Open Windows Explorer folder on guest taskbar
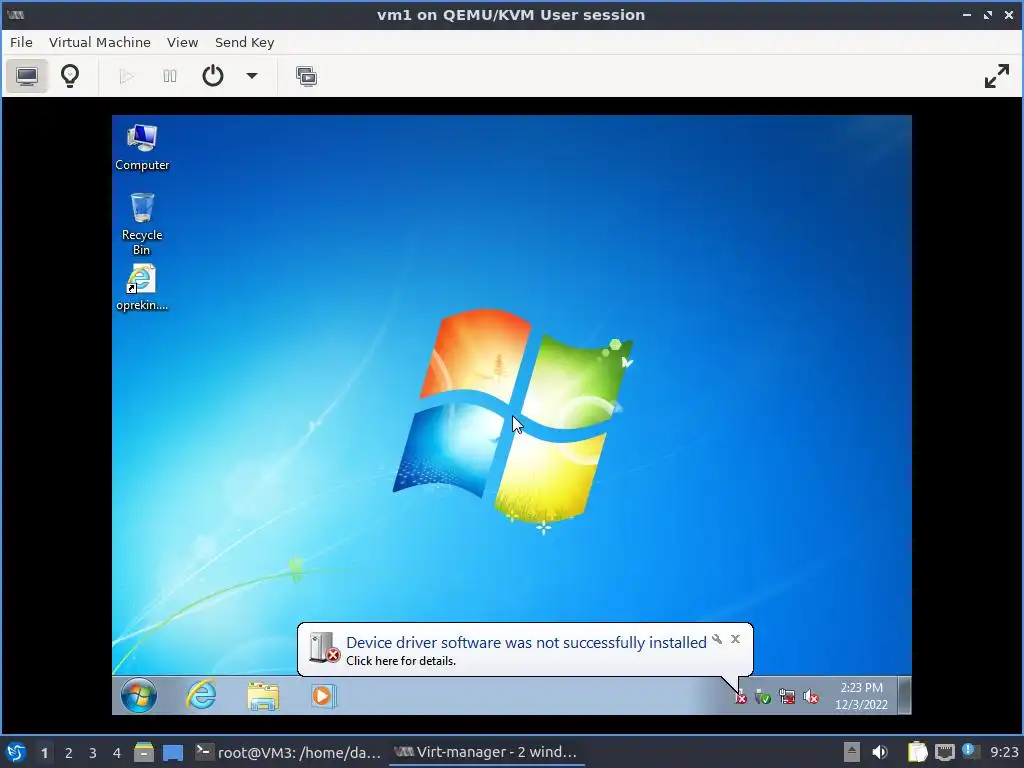The height and width of the screenshot is (768, 1024). click(x=263, y=695)
